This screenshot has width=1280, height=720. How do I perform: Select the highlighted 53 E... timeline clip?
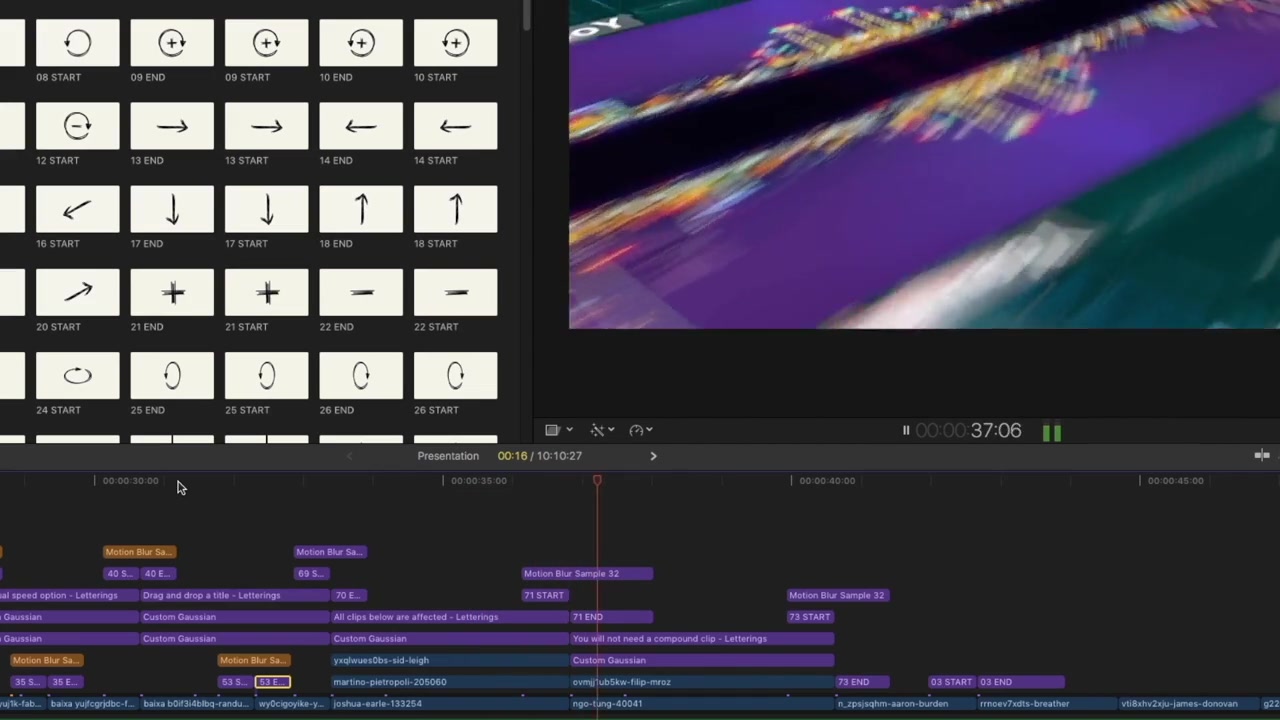click(273, 682)
